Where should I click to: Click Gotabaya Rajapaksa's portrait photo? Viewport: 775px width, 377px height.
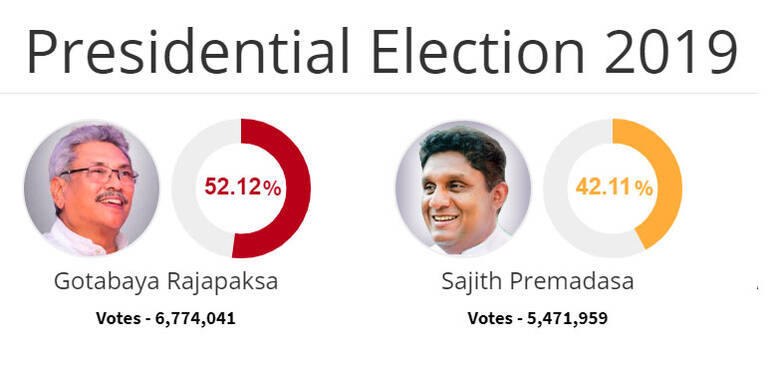coord(92,188)
